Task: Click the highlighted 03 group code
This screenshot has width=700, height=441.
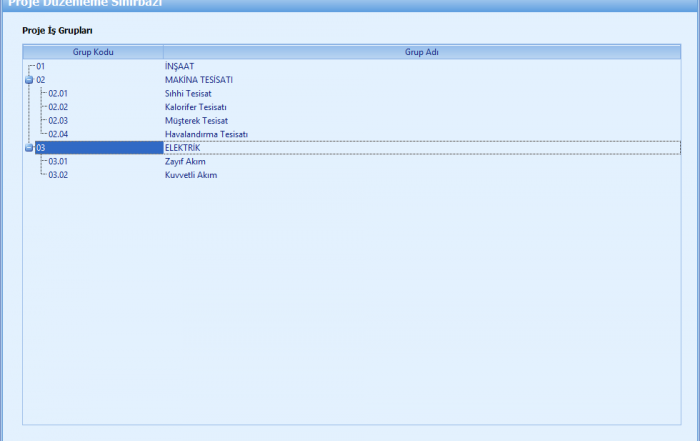Action: pos(41,147)
